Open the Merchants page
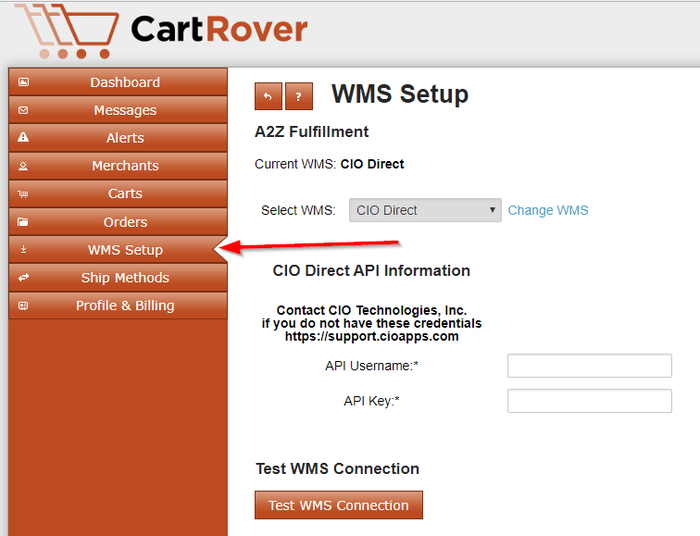The width and height of the screenshot is (700, 536). click(118, 166)
